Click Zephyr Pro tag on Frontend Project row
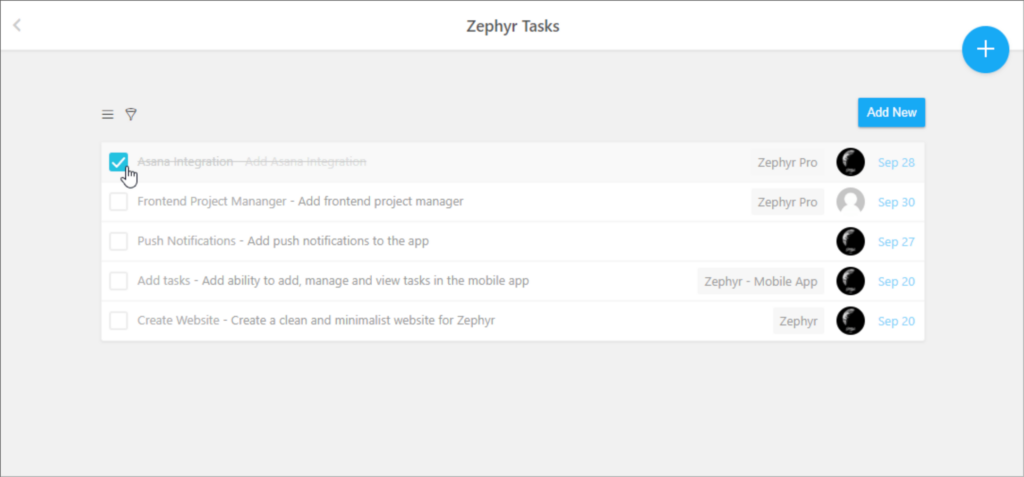This screenshot has height=477, width=1024. coord(787,202)
